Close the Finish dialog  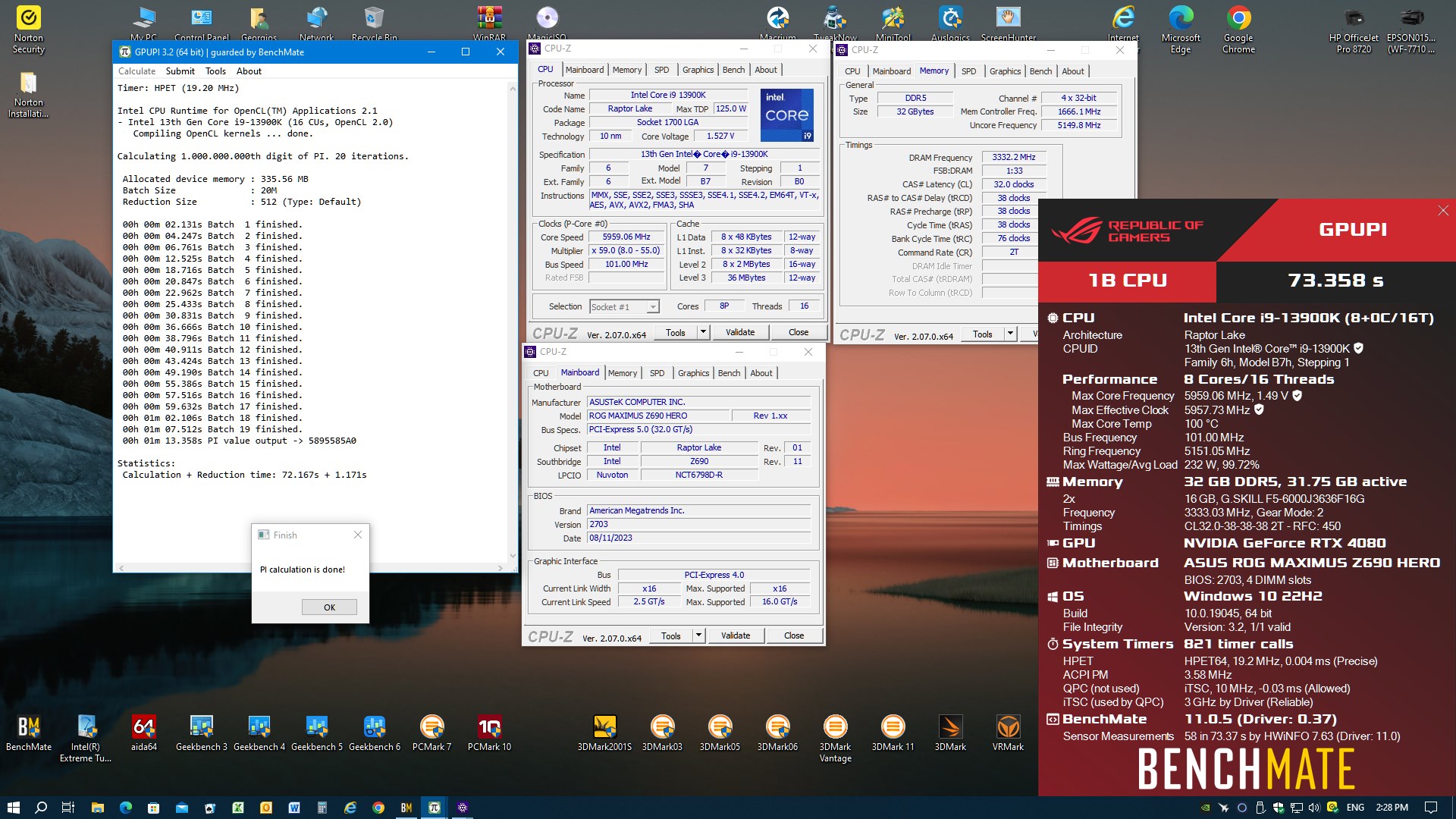click(358, 535)
